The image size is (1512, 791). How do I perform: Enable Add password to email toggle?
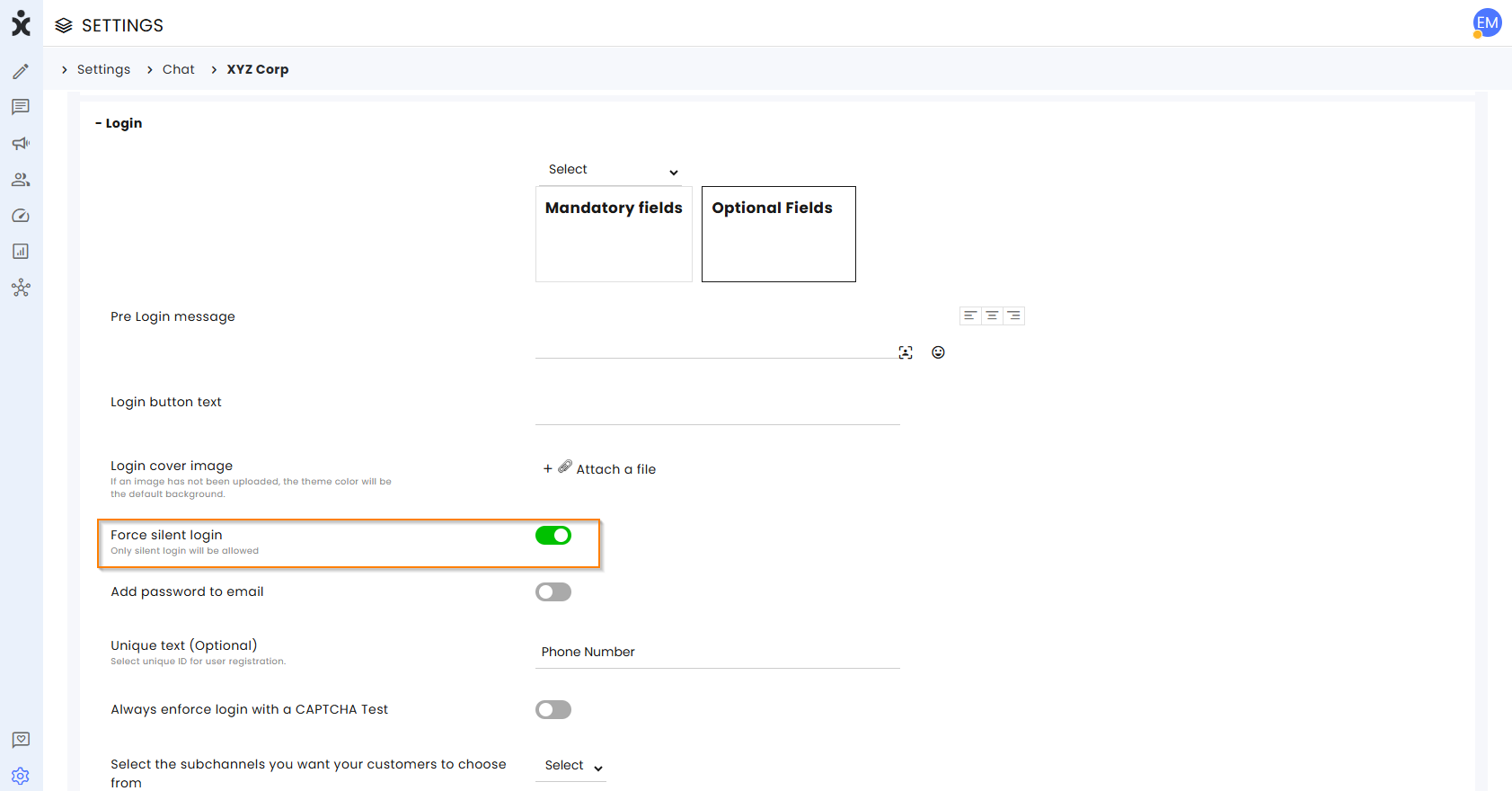[553, 591]
